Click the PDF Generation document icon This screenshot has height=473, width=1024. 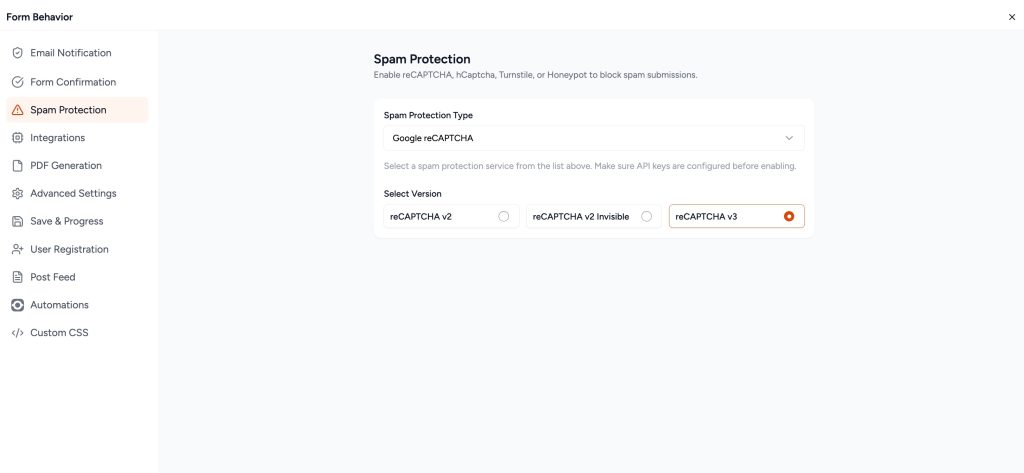click(17, 166)
